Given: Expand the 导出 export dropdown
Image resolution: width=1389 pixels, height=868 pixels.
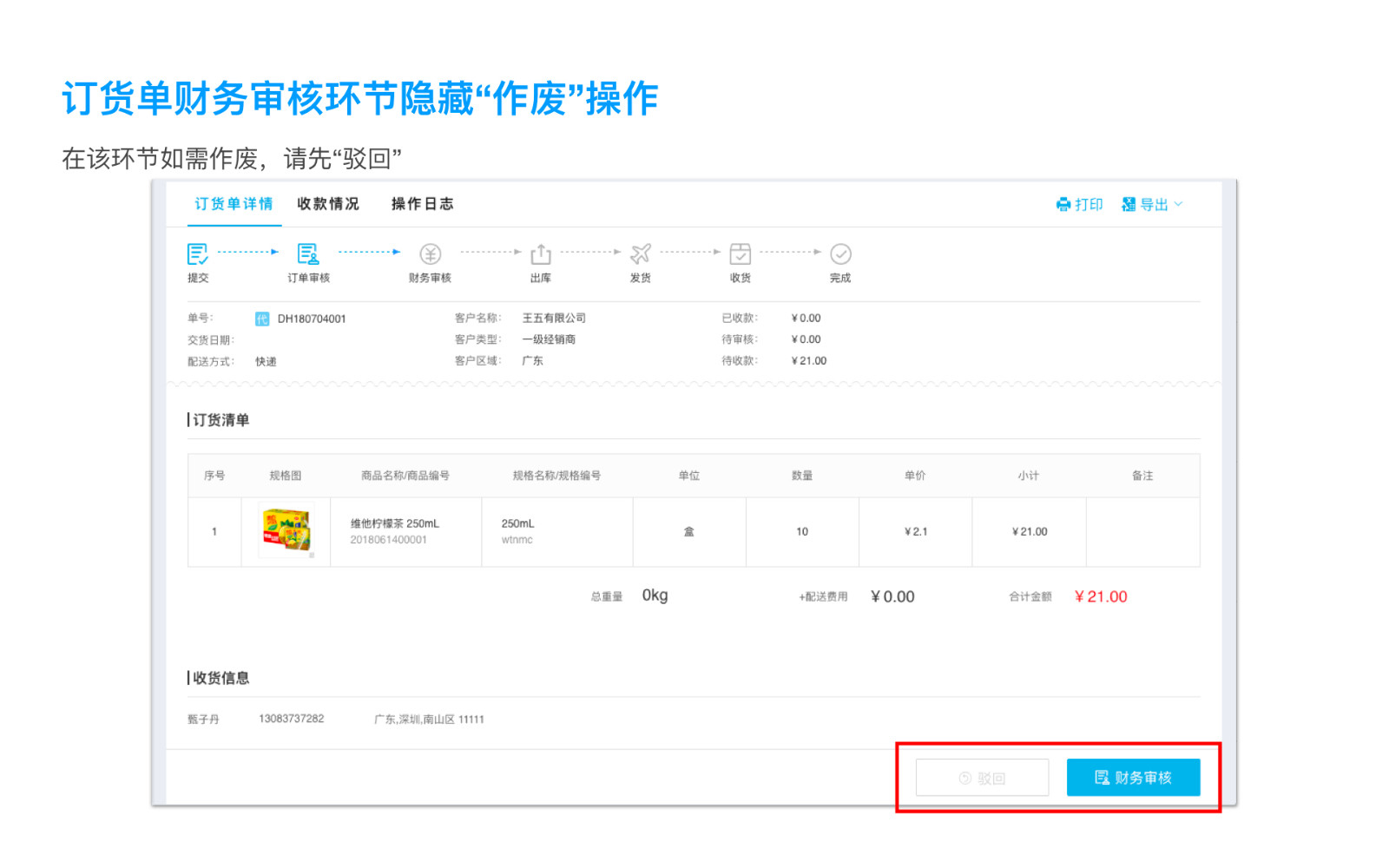Looking at the screenshot, I should click(x=1153, y=205).
